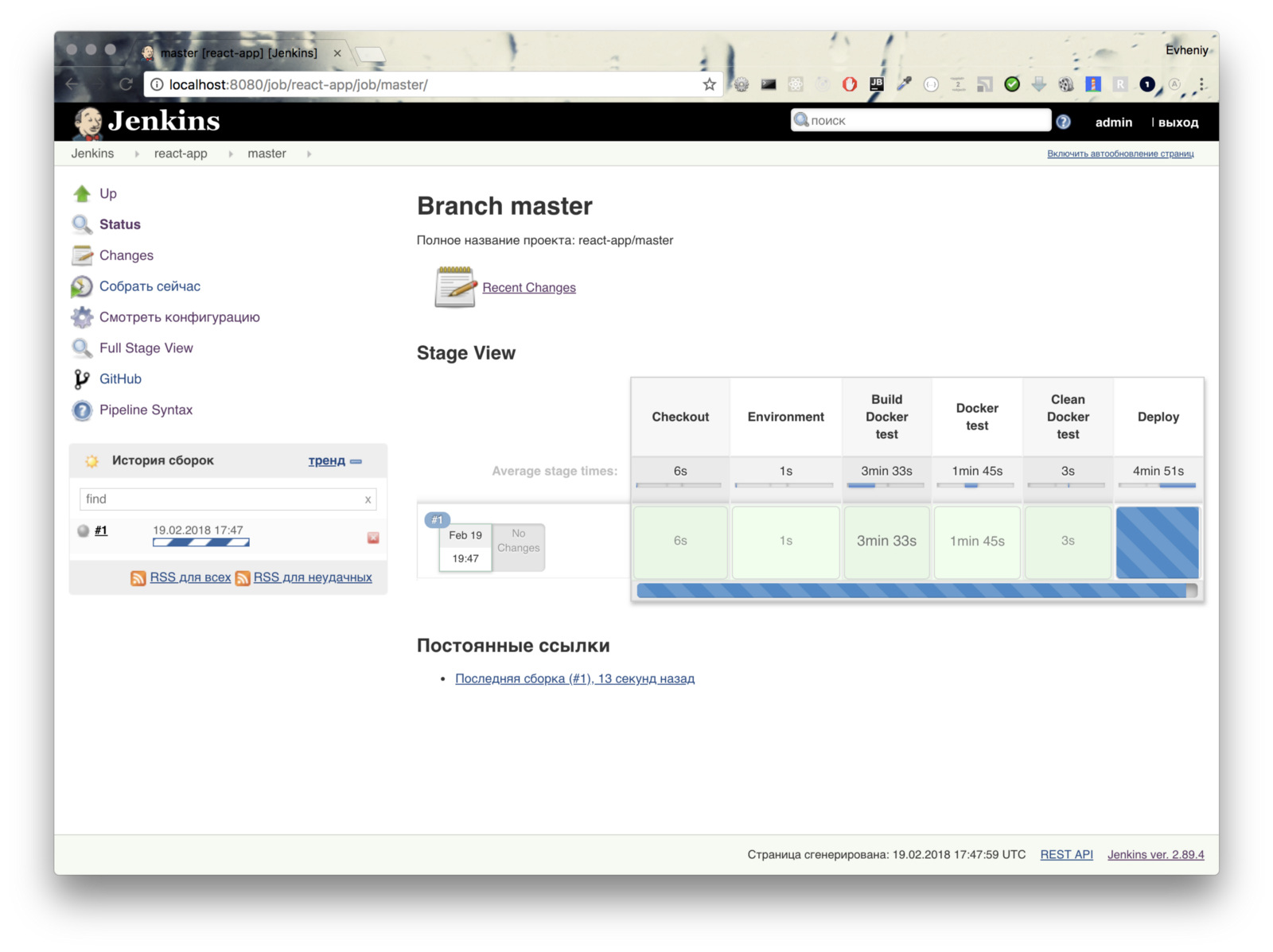Click the green Up arrow icon

[82, 193]
